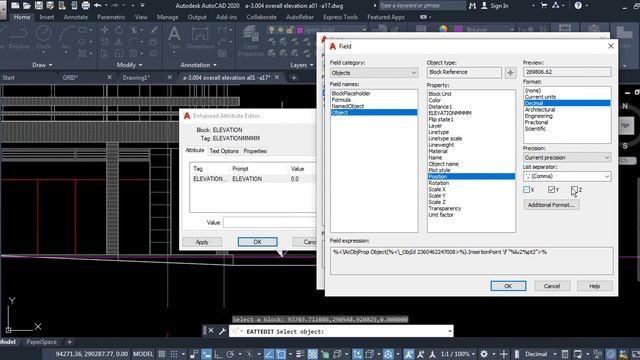Screen dimensions: 640x360
Task: Click OK in Enhanced Attribute Editor
Action: click(258, 242)
